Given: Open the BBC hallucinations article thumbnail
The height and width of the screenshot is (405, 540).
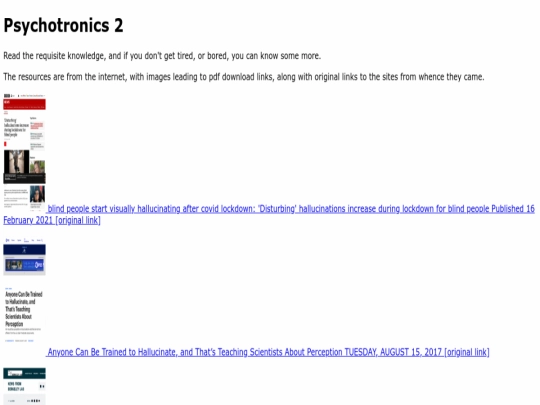Looking at the screenshot, I should coord(24,153).
